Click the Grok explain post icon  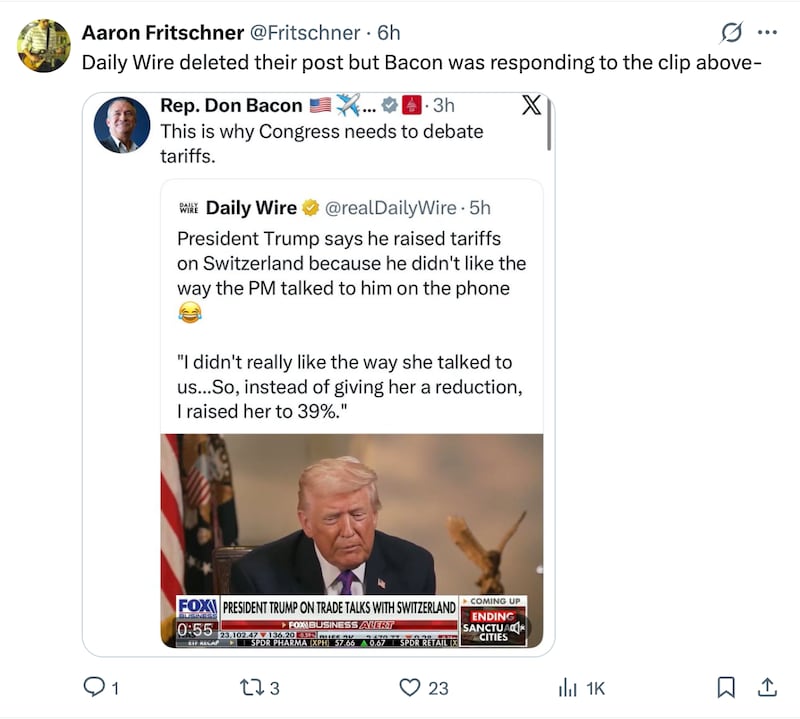pos(731,32)
